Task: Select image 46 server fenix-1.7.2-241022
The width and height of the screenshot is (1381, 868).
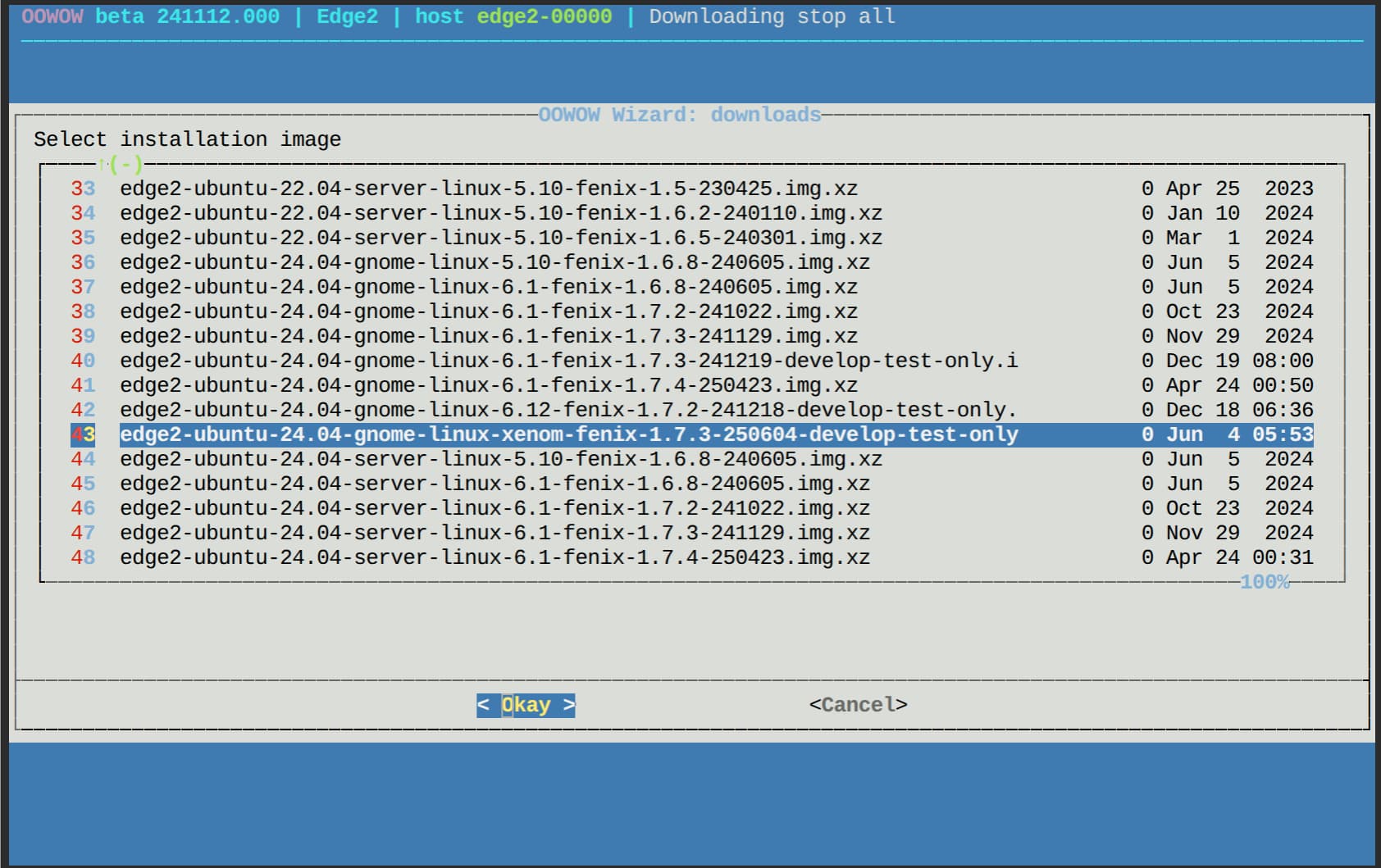Action: pos(692,508)
